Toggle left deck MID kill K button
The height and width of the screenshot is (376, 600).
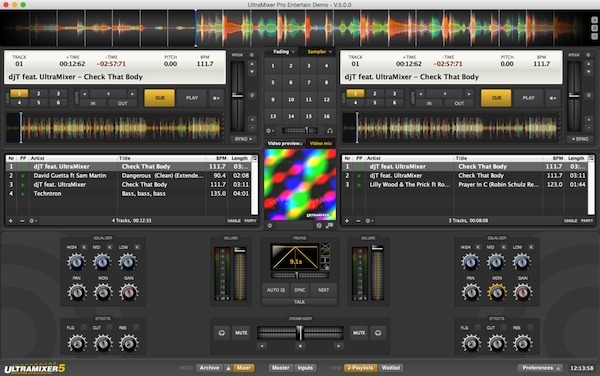point(110,247)
